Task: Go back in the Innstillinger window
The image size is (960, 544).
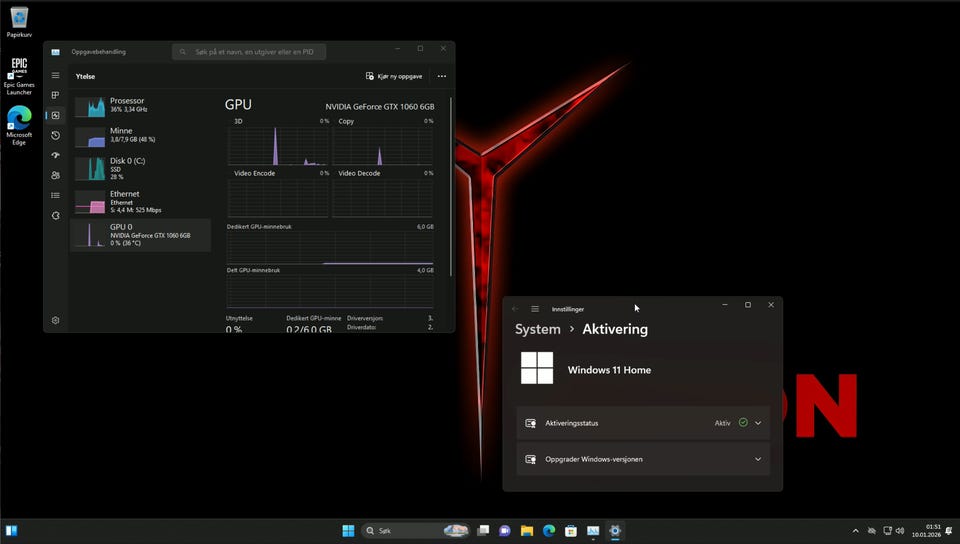Action: pyautogui.click(x=515, y=309)
